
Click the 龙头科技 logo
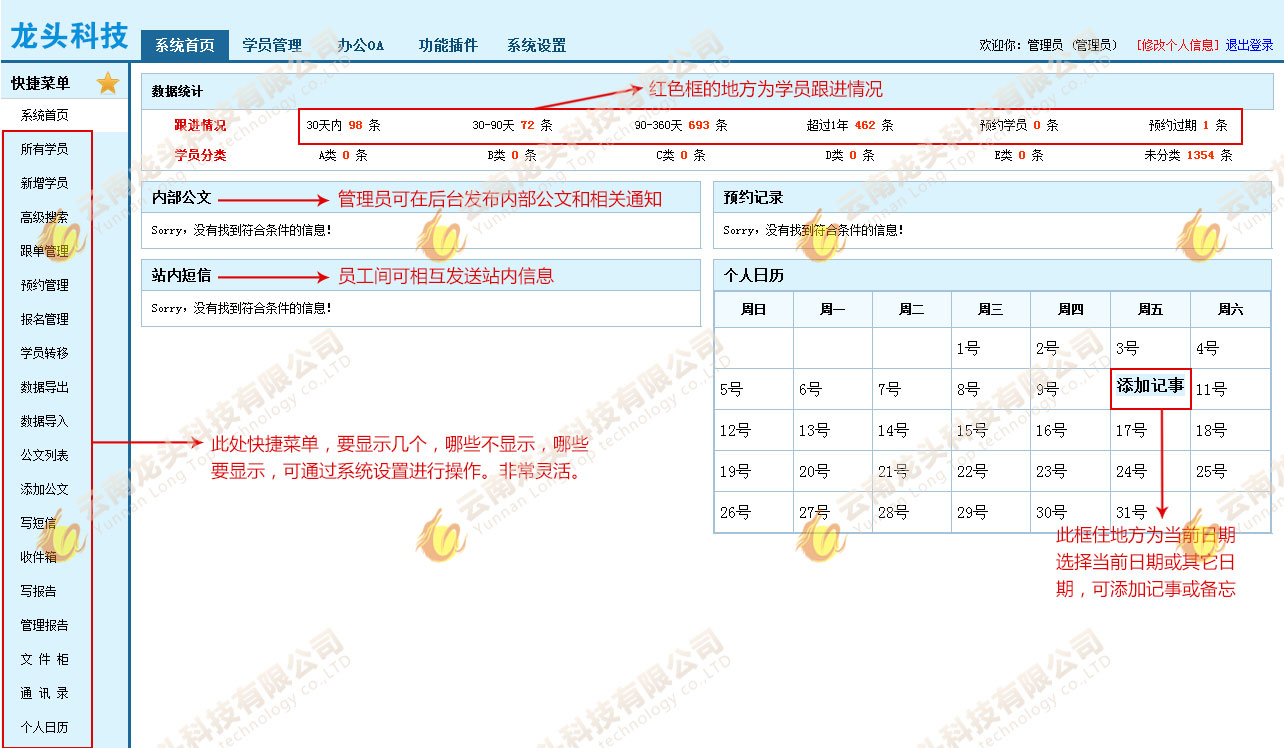click(x=69, y=36)
